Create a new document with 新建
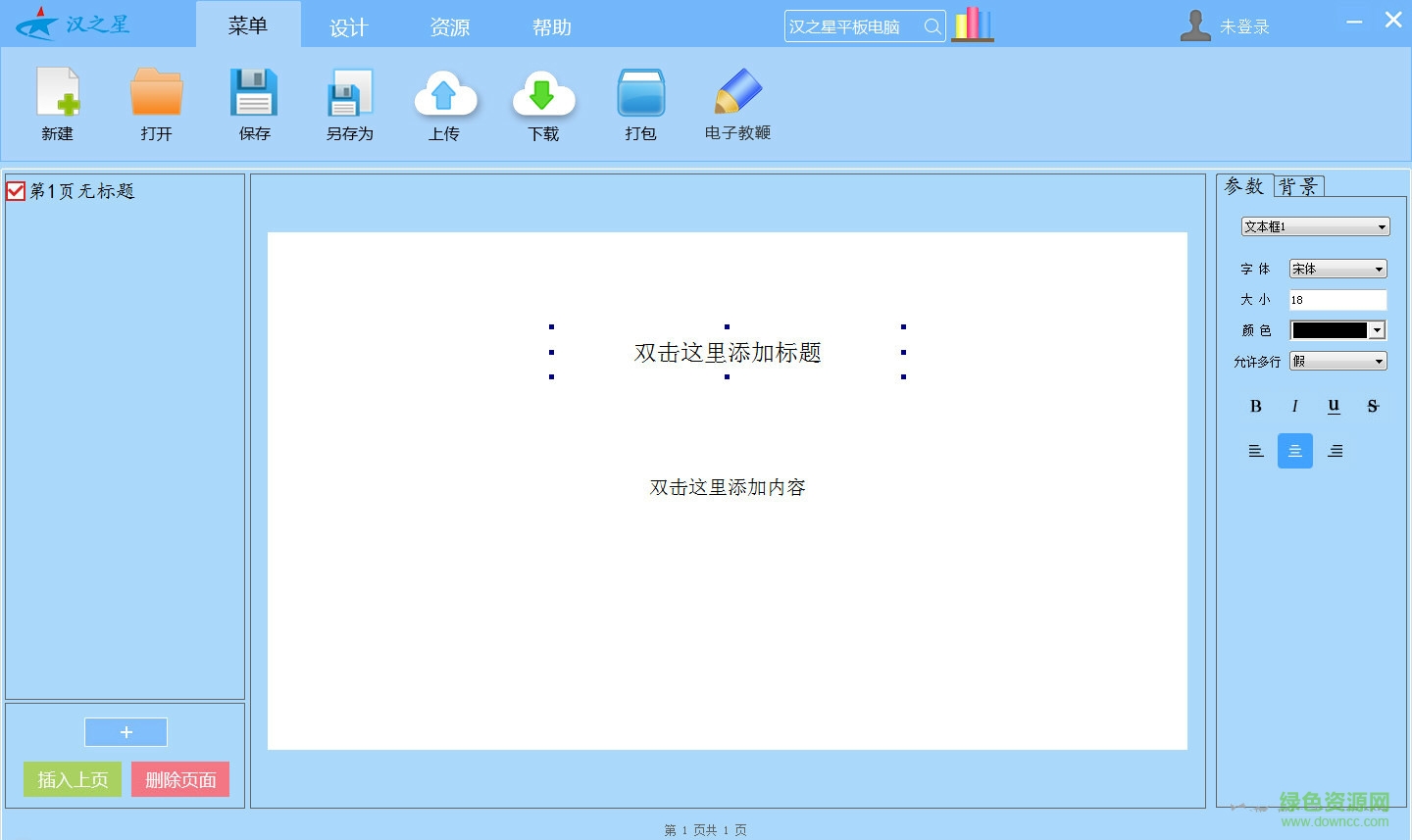Screen dimensions: 1412x840 (57, 103)
